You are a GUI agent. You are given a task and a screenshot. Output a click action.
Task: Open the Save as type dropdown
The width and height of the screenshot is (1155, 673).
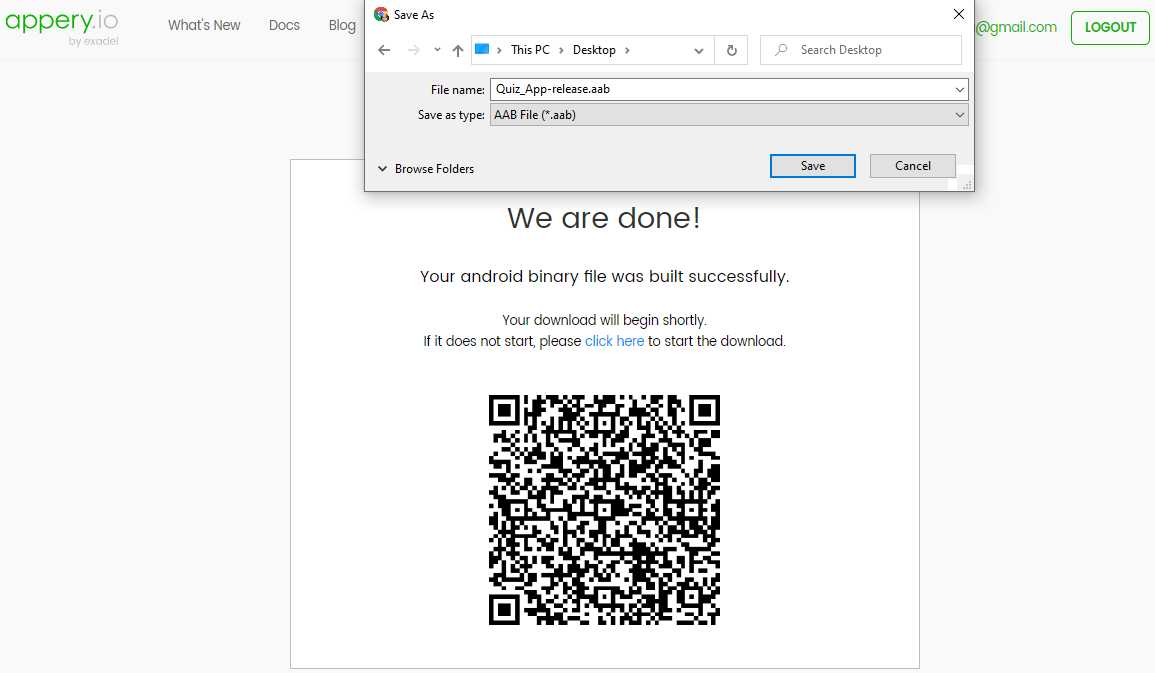[x=729, y=115]
